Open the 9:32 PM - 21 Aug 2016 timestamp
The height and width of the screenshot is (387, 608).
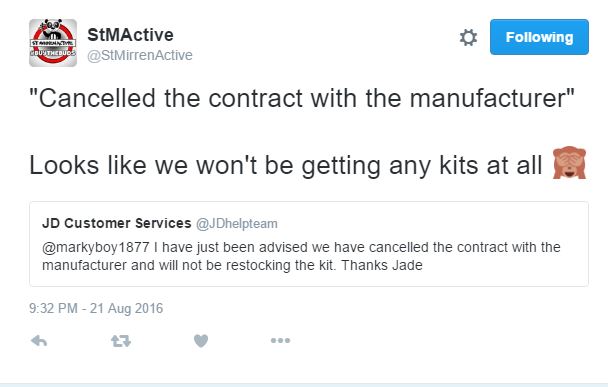pos(96,308)
